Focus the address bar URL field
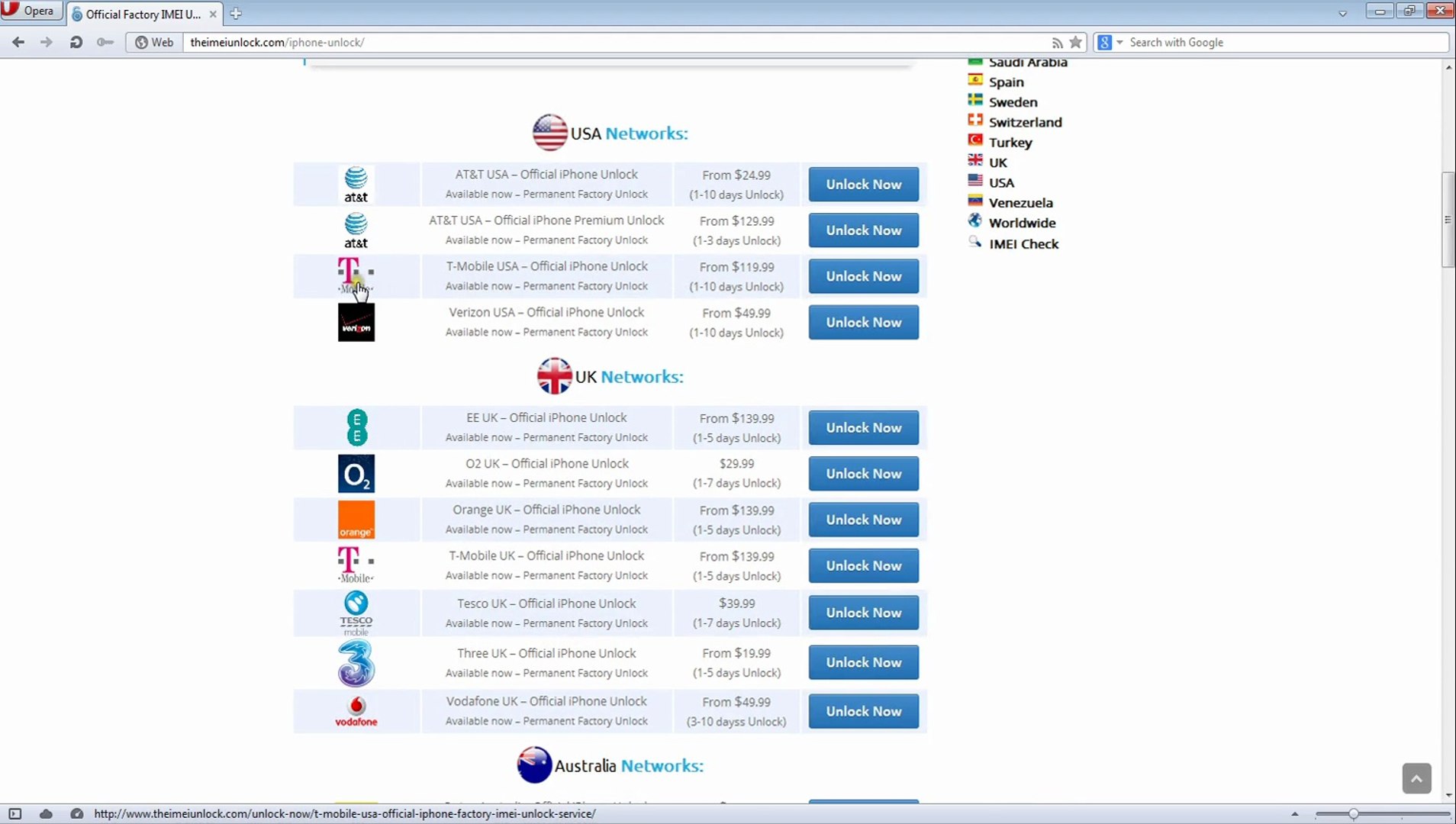Screen dimensions: 1456x824 point(614,42)
